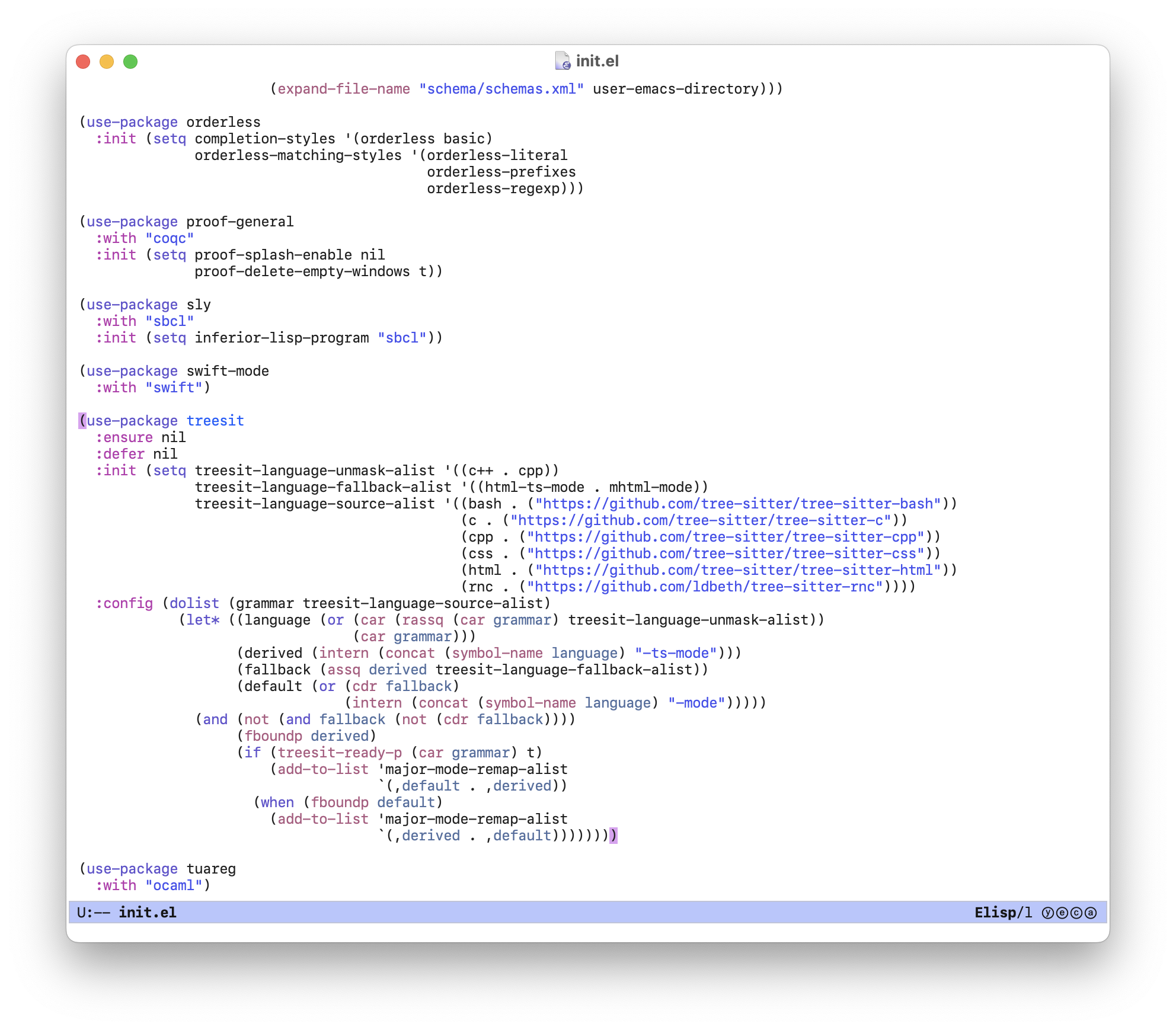Click the yellow minimize window button

107,62
